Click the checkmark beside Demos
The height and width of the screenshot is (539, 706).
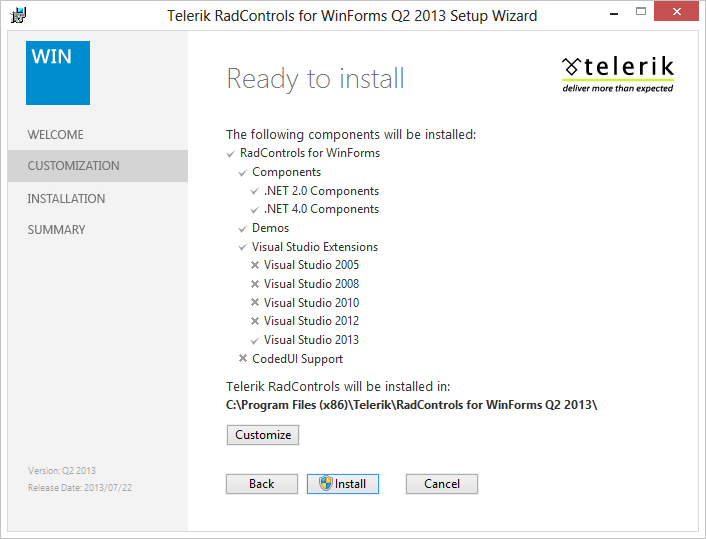(243, 229)
